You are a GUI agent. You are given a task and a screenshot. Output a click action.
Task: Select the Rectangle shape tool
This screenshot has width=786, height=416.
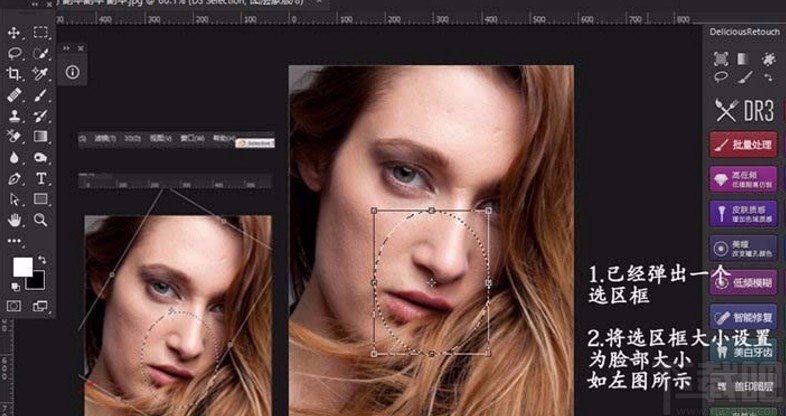coord(41,199)
